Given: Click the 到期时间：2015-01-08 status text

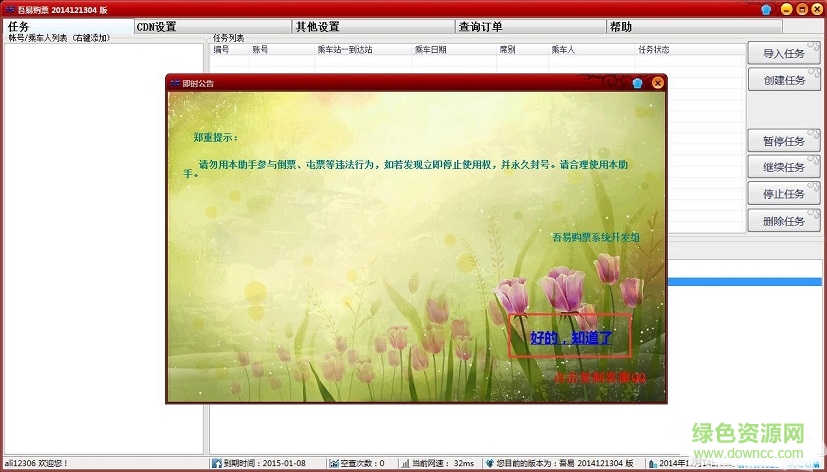Looking at the screenshot, I should (264, 463).
